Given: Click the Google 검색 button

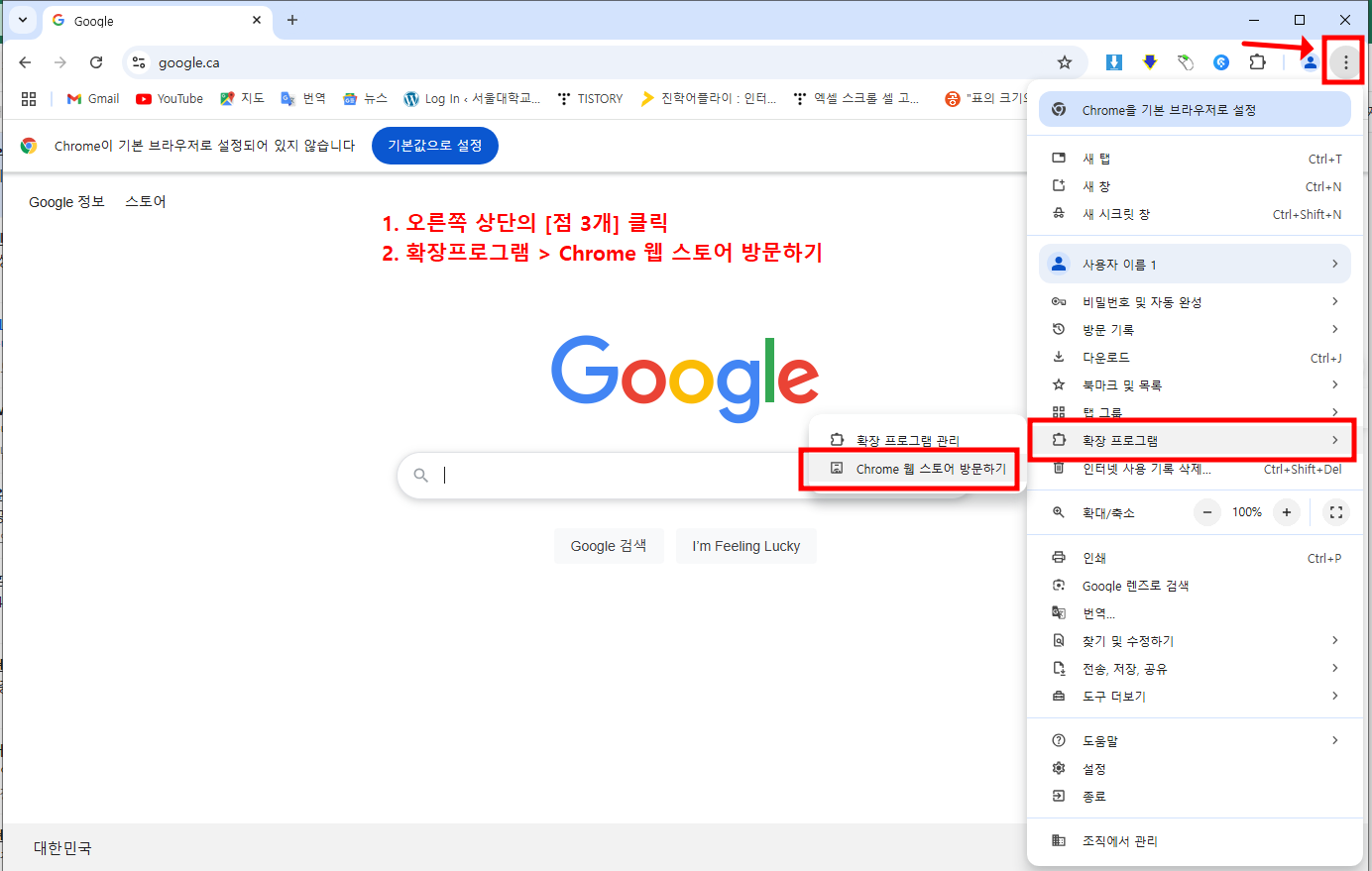Looking at the screenshot, I should [x=609, y=546].
